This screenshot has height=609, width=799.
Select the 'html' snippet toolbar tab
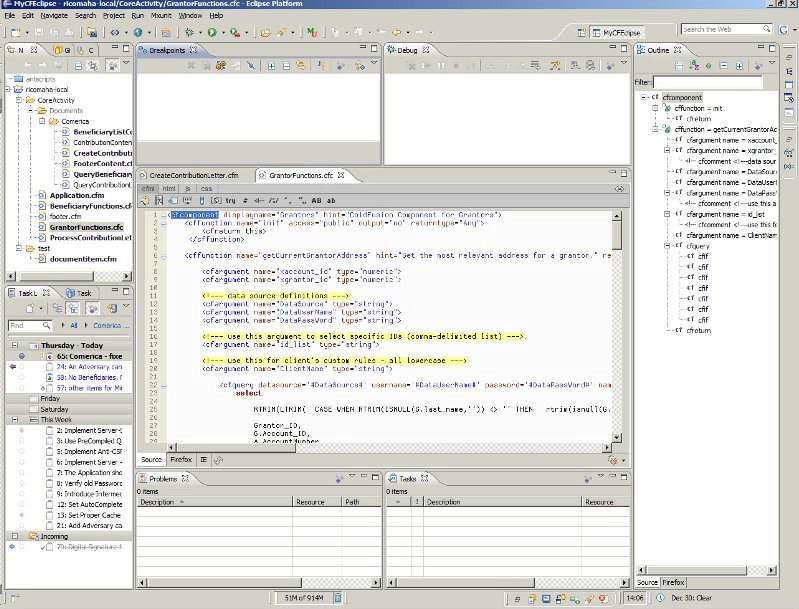tap(169, 189)
